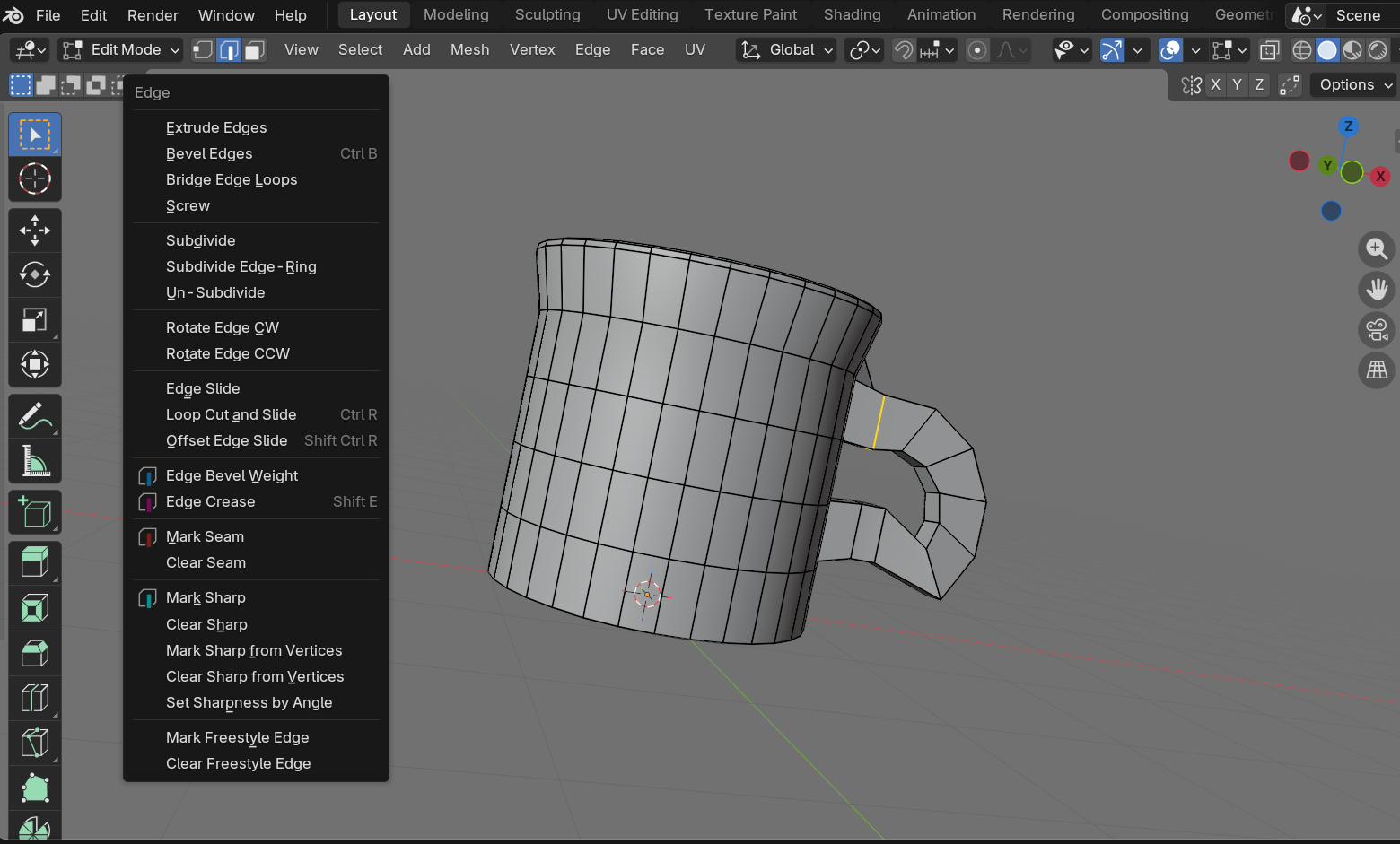Switch perspective/orthographic grid gizmo
This screenshot has height=844, width=1400.
click(x=1377, y=370)
